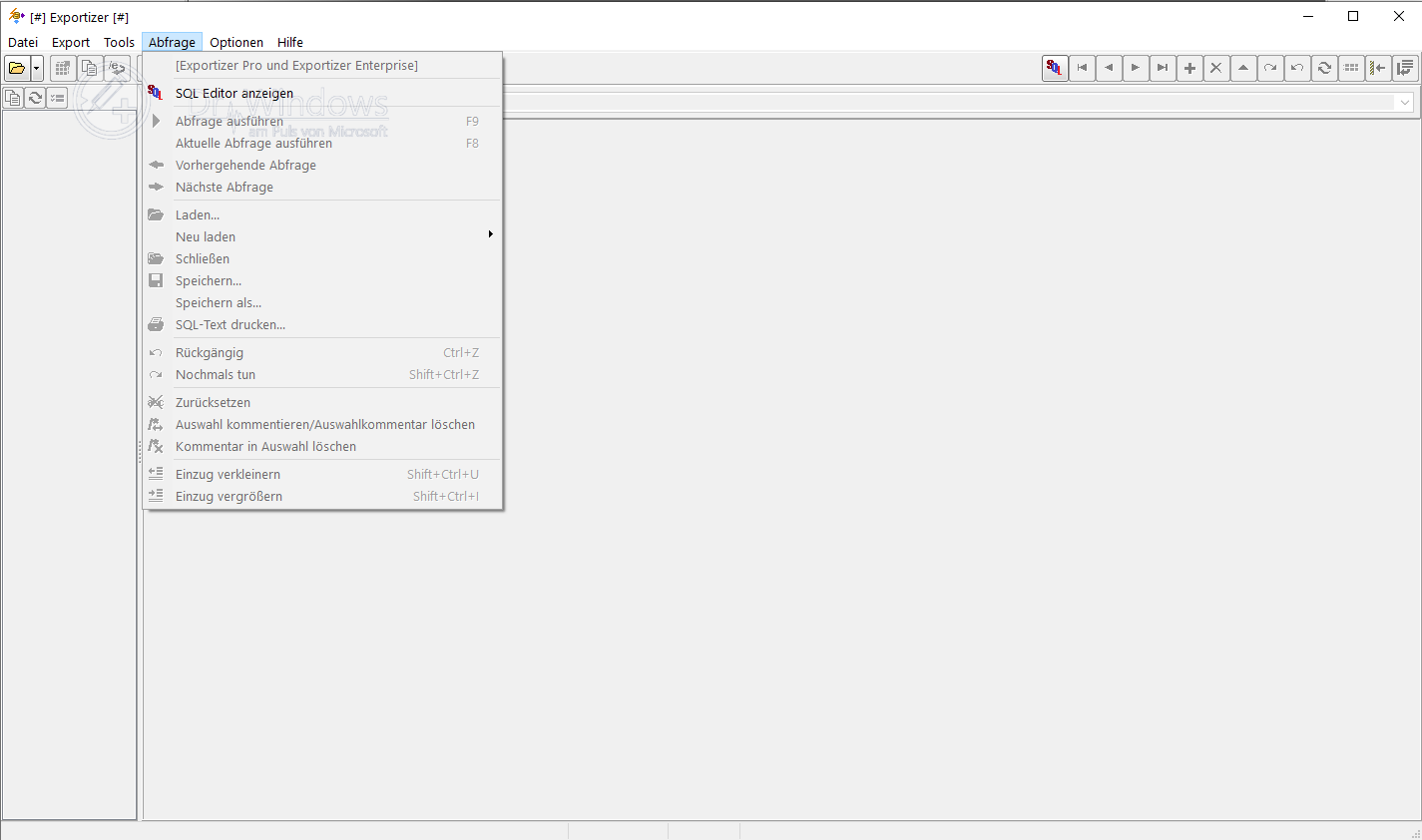This screenshot has height=840, width=1422.
Task: Go to previous record navigator button
Action: click(1109, 68)
